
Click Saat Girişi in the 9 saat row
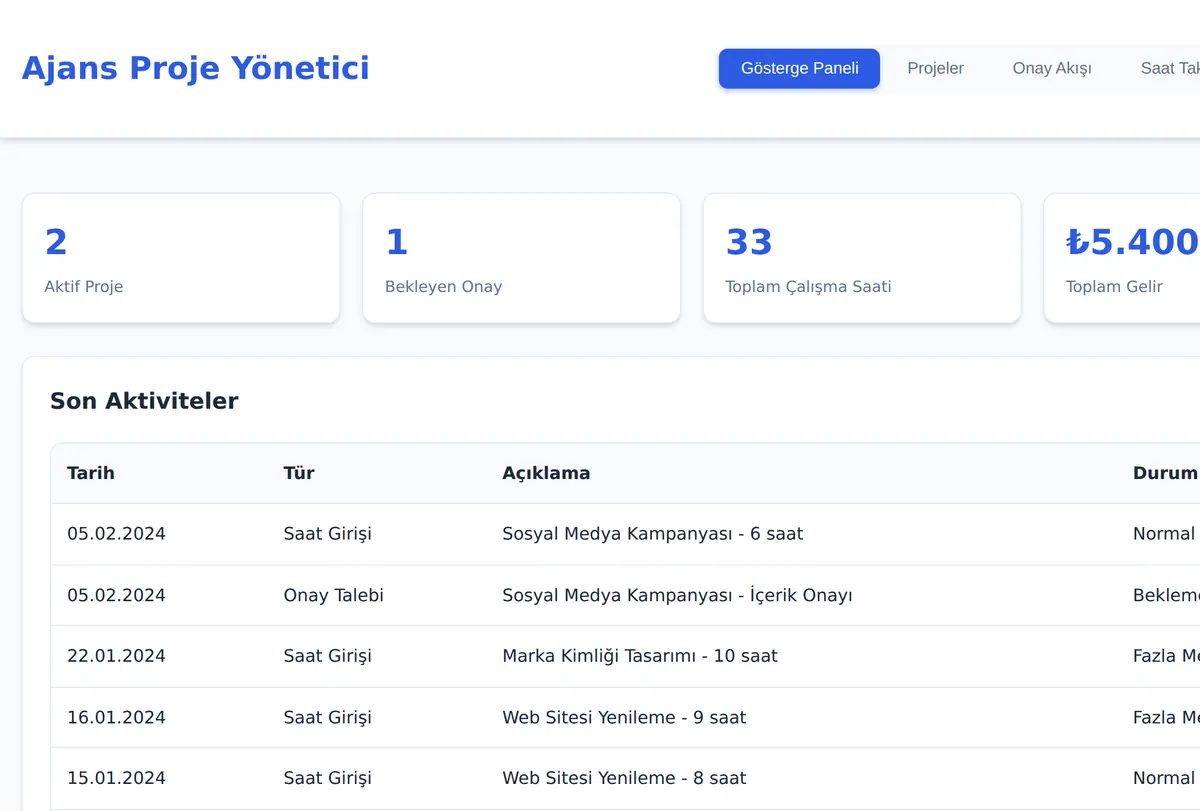click(x=327, y=717)
